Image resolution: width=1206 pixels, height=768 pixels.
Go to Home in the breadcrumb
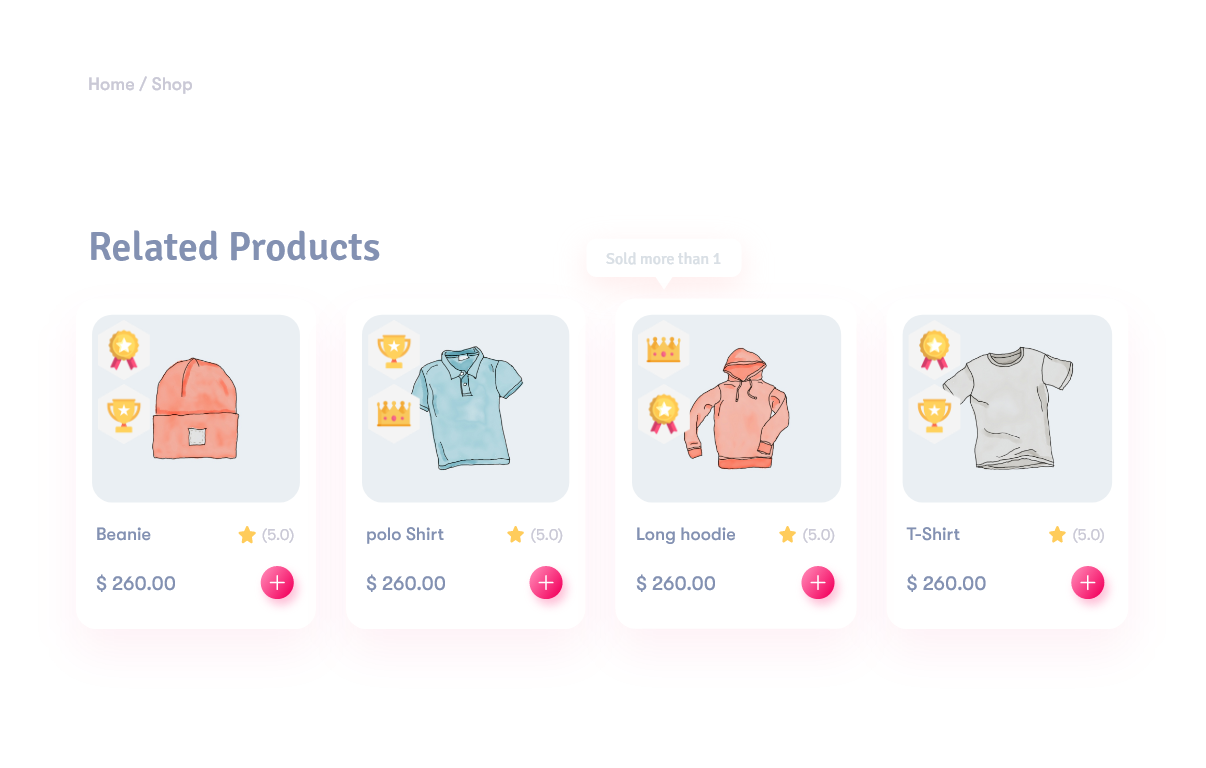point(111,84)
